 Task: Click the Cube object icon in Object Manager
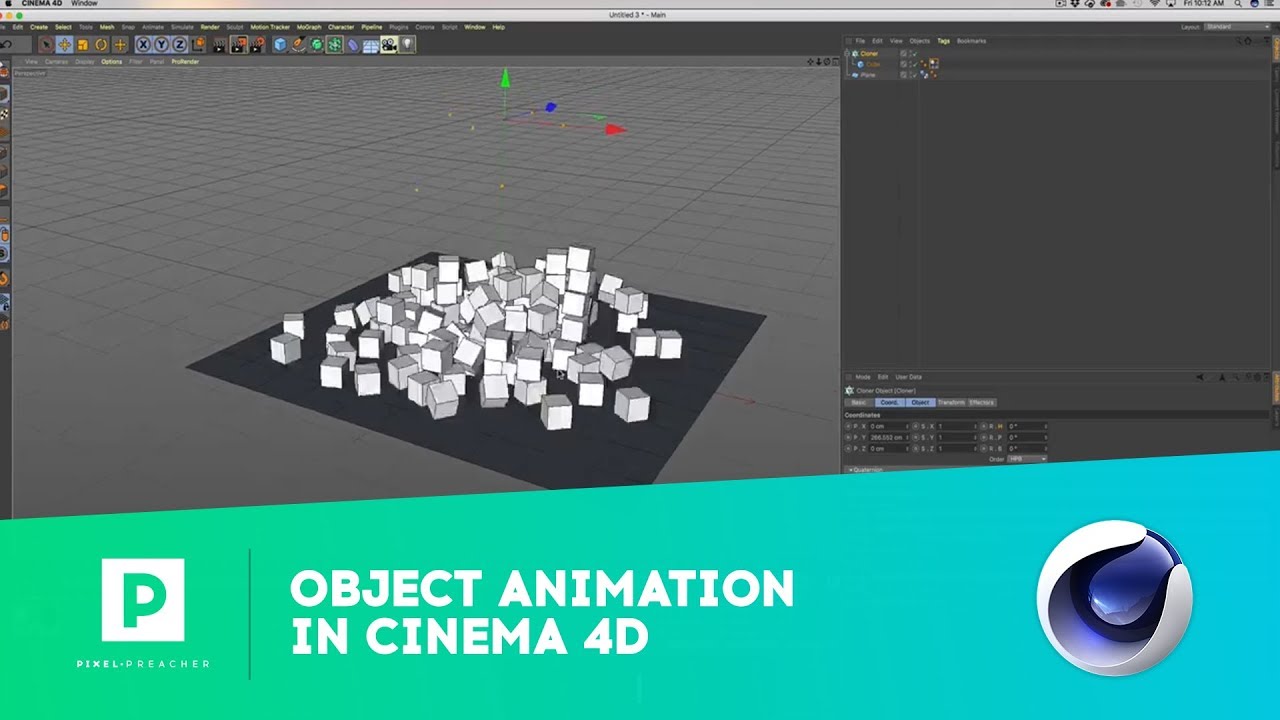pyautogui.click(x=861, y=64)
